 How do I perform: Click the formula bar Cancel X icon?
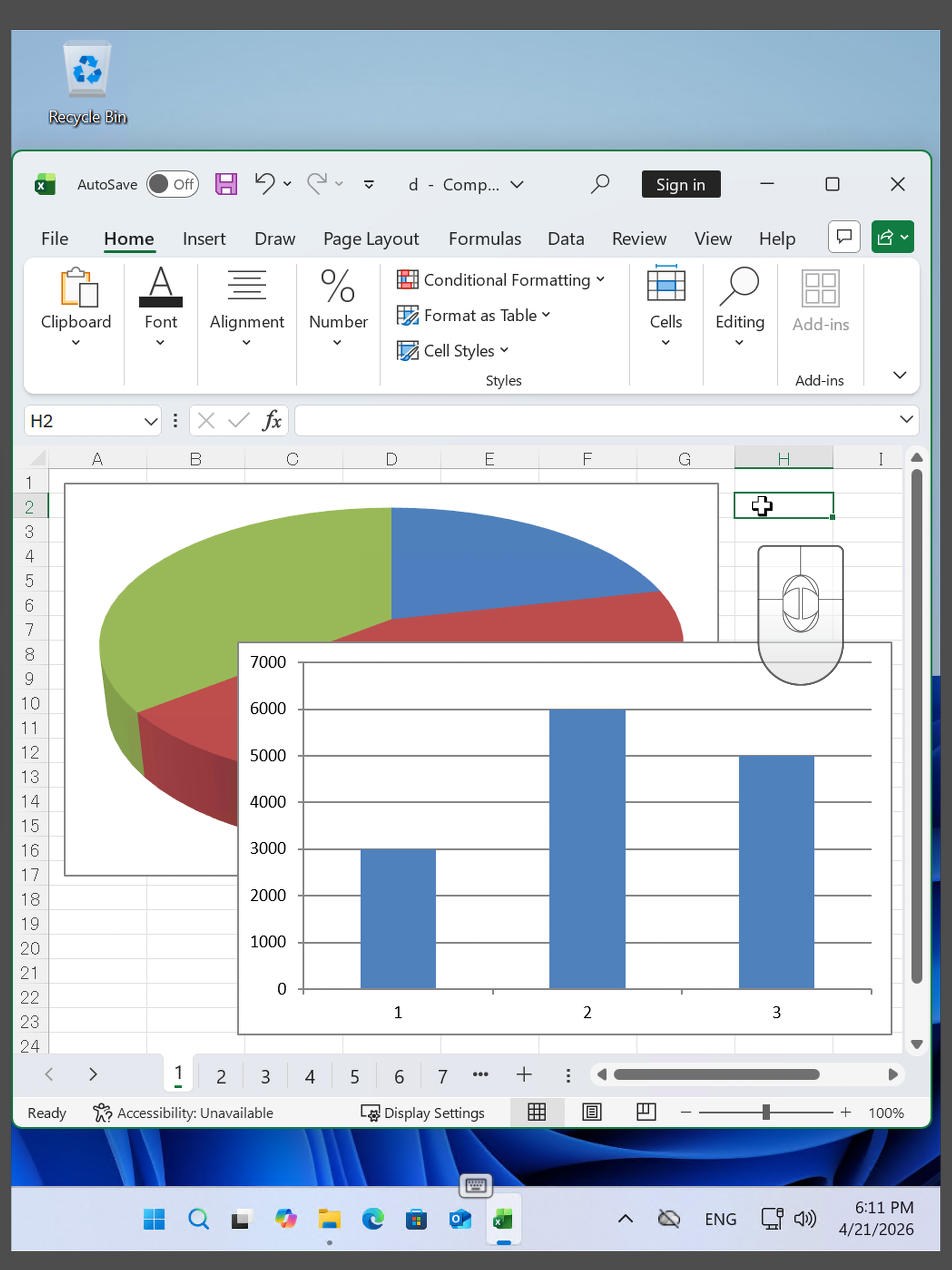click(206, 421)
